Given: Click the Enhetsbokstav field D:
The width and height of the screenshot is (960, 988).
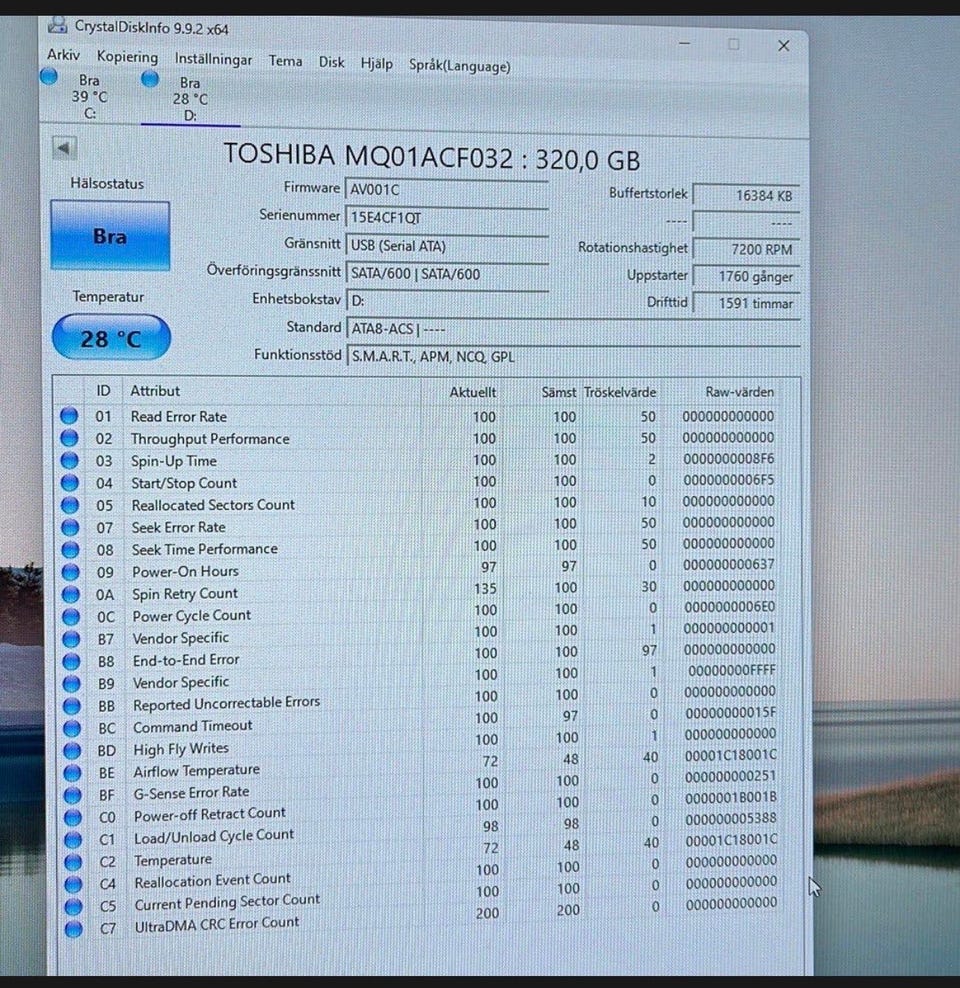Looking at the screenshot, I should 447,301.
